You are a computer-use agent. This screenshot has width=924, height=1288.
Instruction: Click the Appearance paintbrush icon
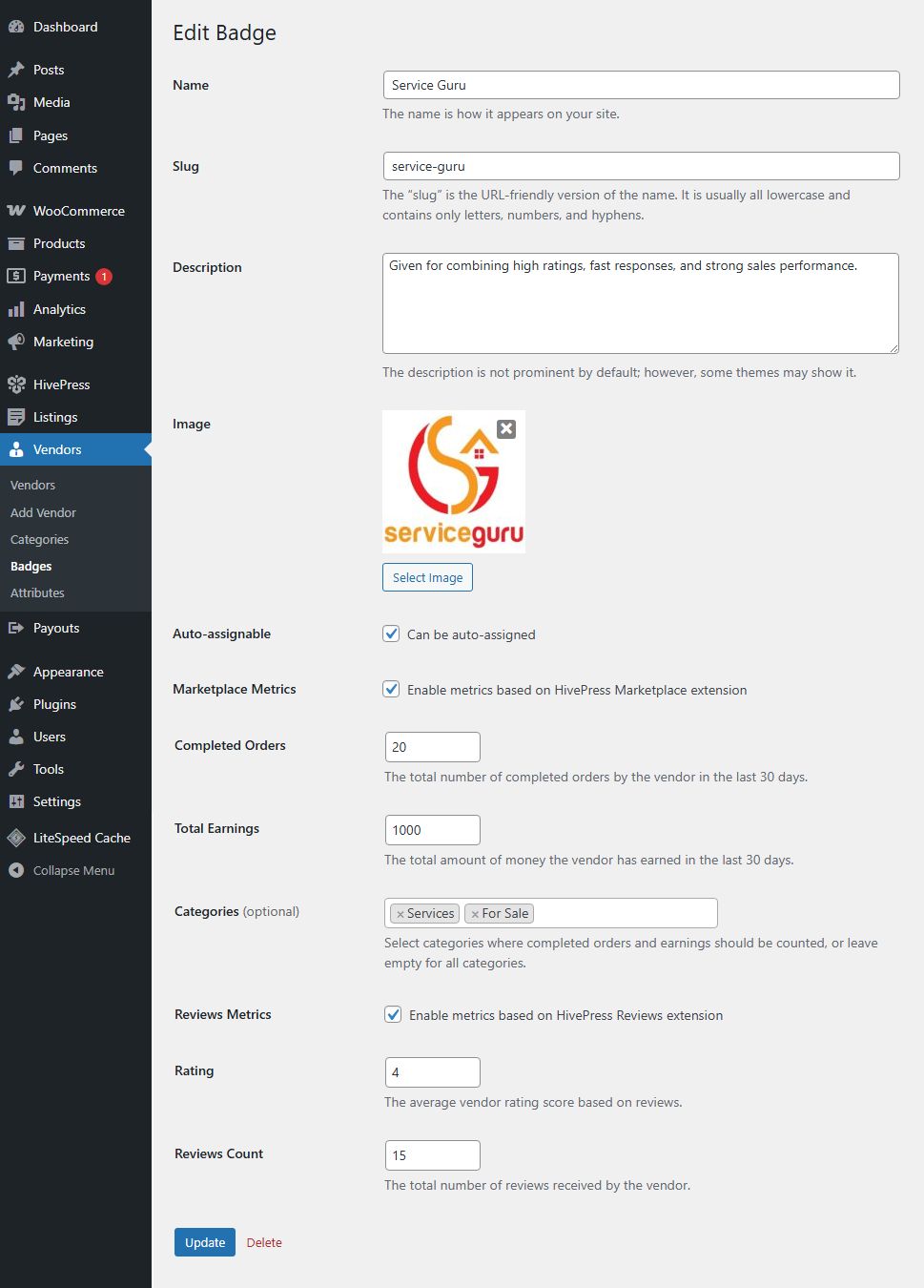16,672
